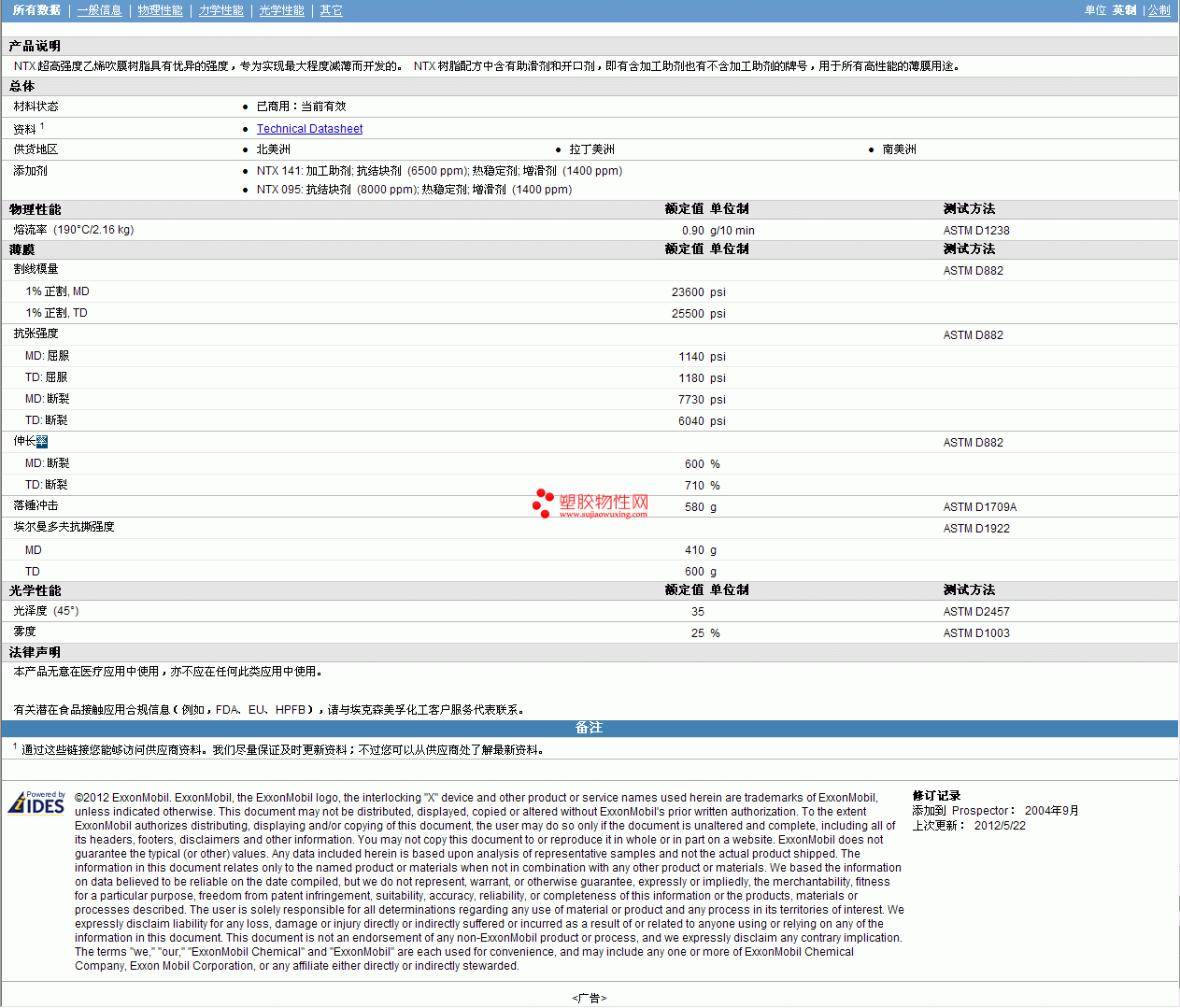The width and height of the screenshot is (1180, 1008).
Task: Click 雾度 value 25 %
Action: click(705, 633)
